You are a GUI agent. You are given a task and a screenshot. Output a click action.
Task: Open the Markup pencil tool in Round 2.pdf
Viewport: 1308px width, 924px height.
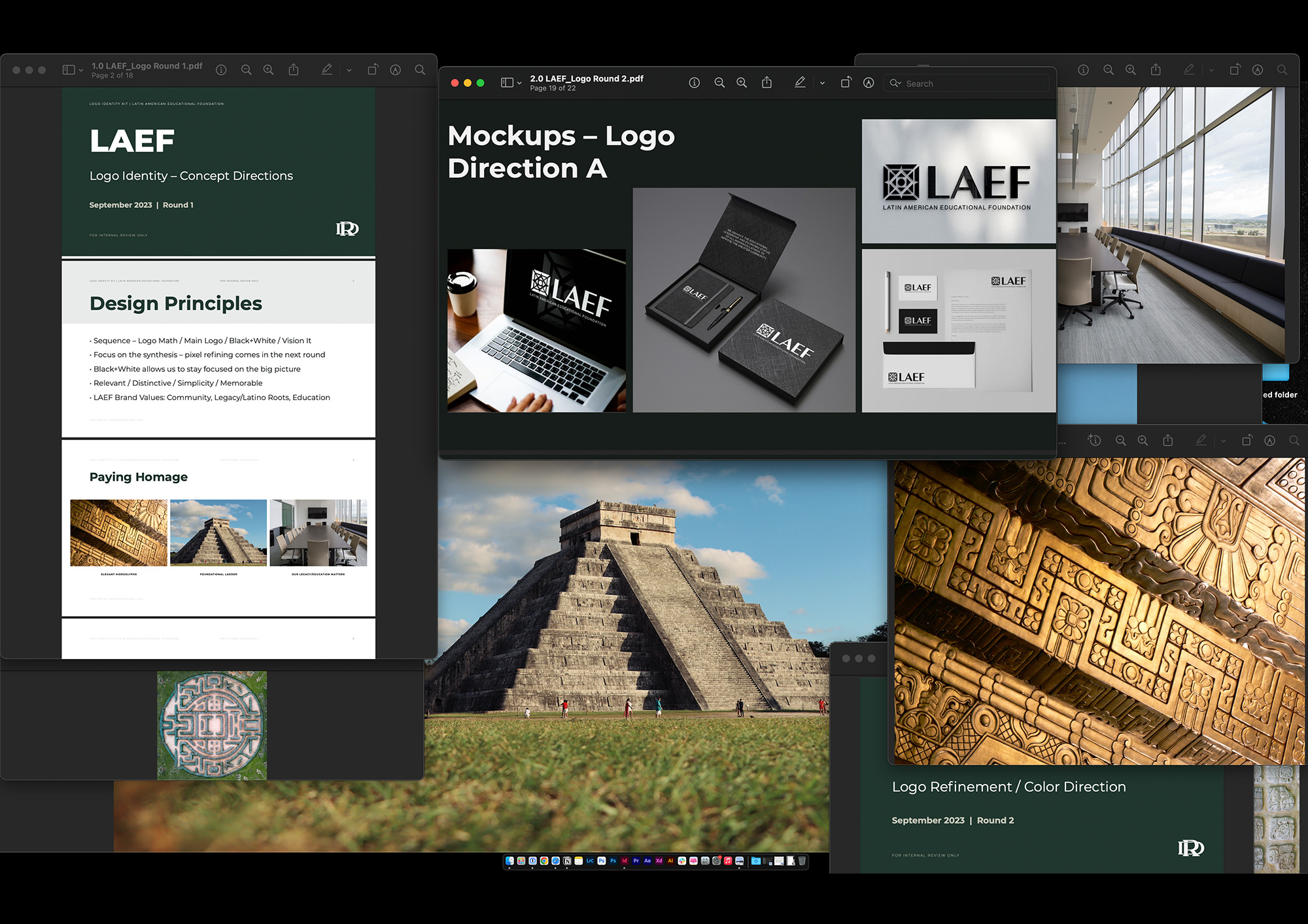pos(800,82)
